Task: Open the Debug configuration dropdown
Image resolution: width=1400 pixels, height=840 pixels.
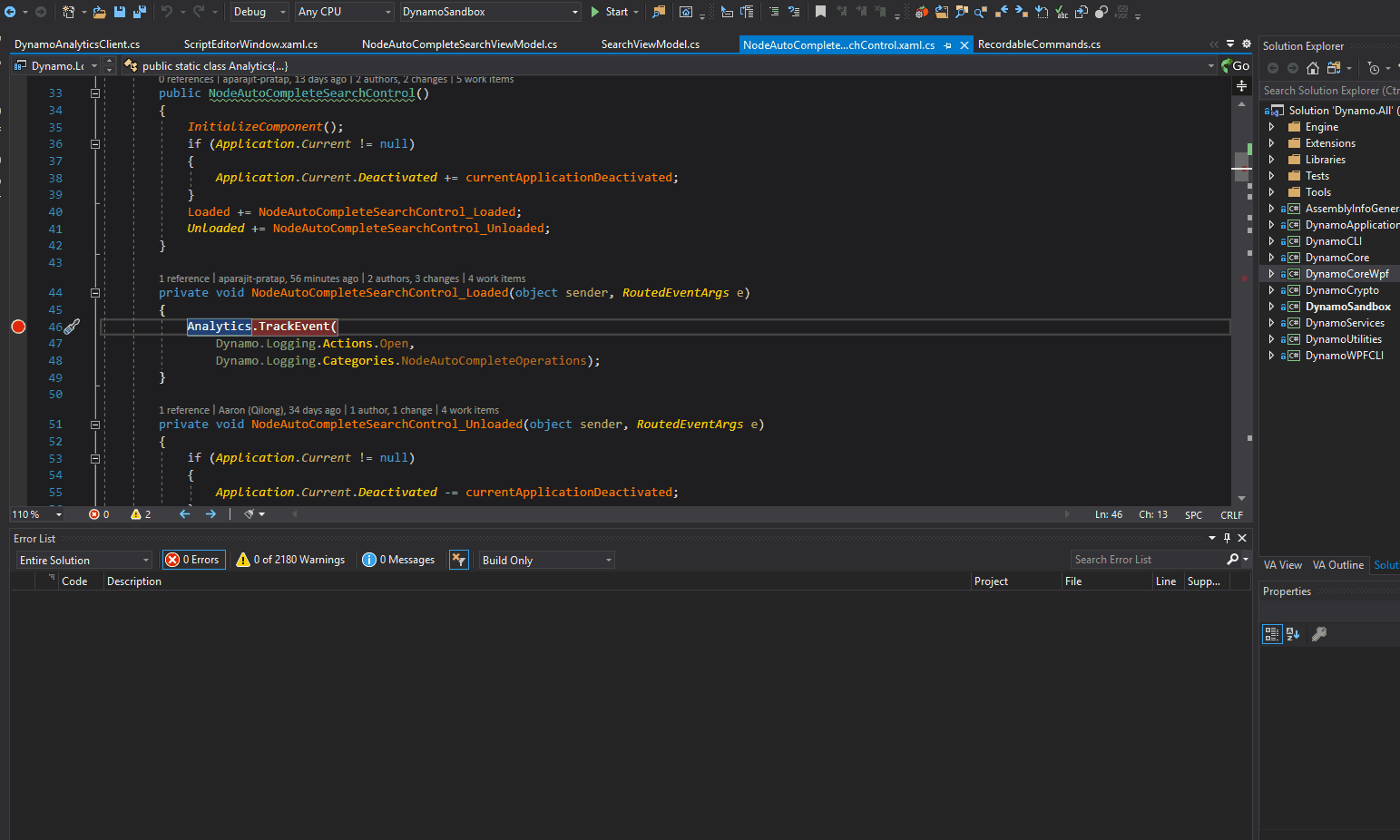Action: click(259, 12)
